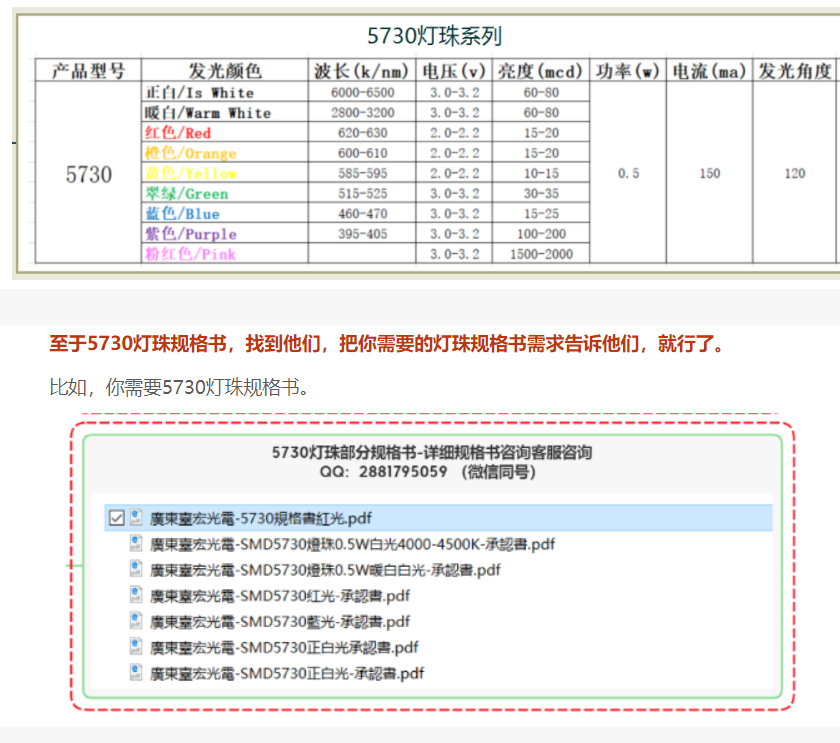The width and height of the screenshot is (840, 743).
Task: Select the file name ending 0.5W暖白白光-承認書.pdf
Action: pyautogui.click(x=325, y=570)
